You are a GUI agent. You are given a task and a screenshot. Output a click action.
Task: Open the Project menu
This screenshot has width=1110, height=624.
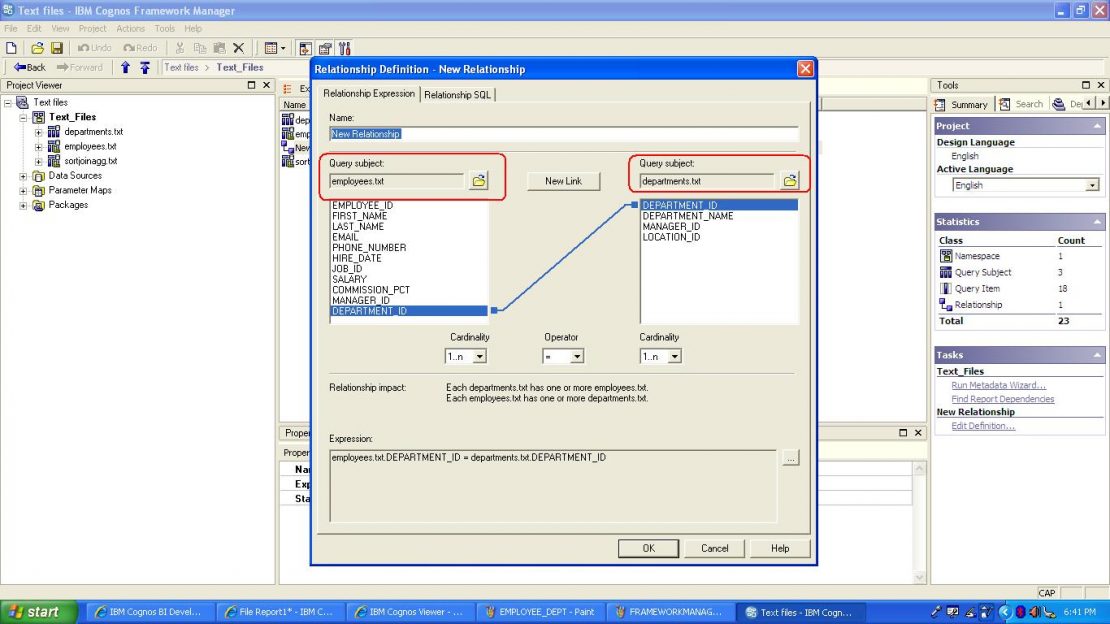pos(92,28)
